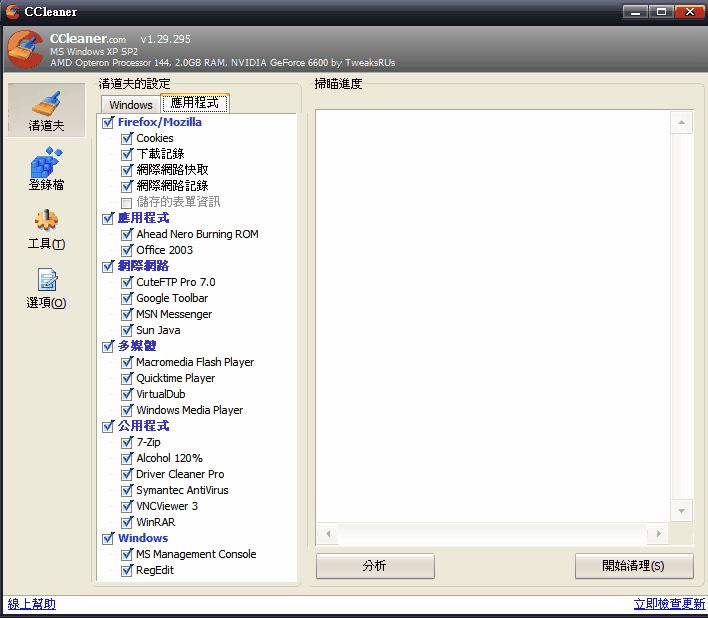Select the Firefox/Mozilla category label
Image resolution: width=708 pixels, height=618 pixels.
(160, 122)
